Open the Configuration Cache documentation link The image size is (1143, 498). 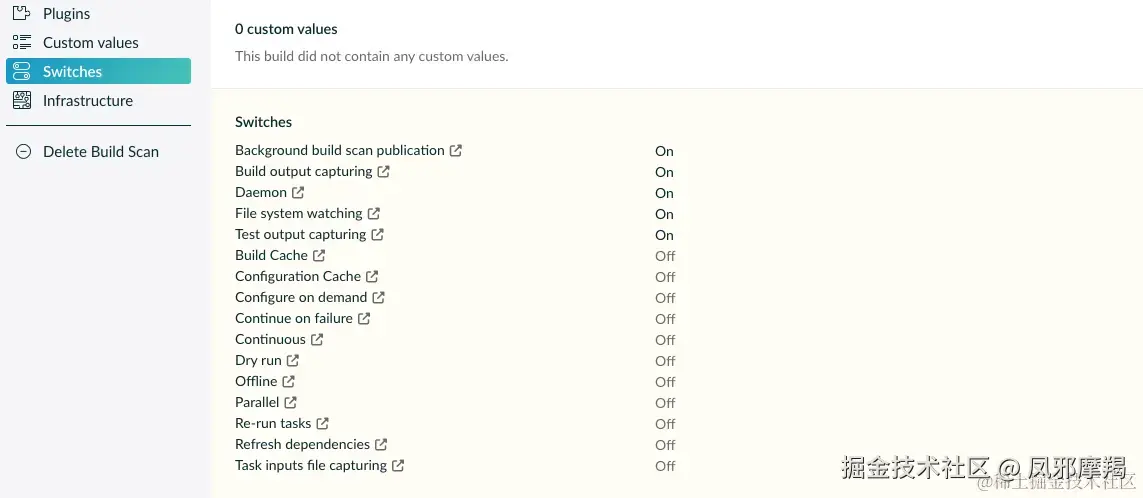pyautogui.click(x=298, y=277)
